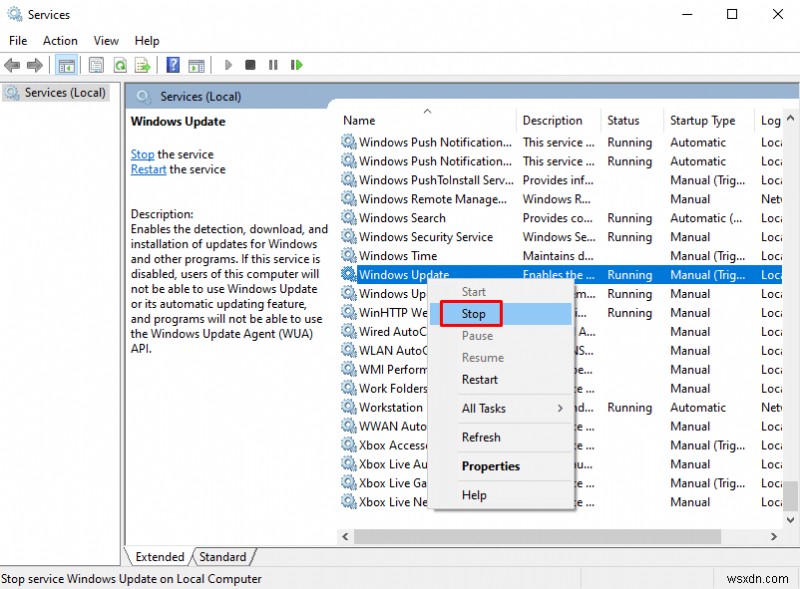
Task: Click gear icon of Workstation service
Action: [x=348, y=407]
